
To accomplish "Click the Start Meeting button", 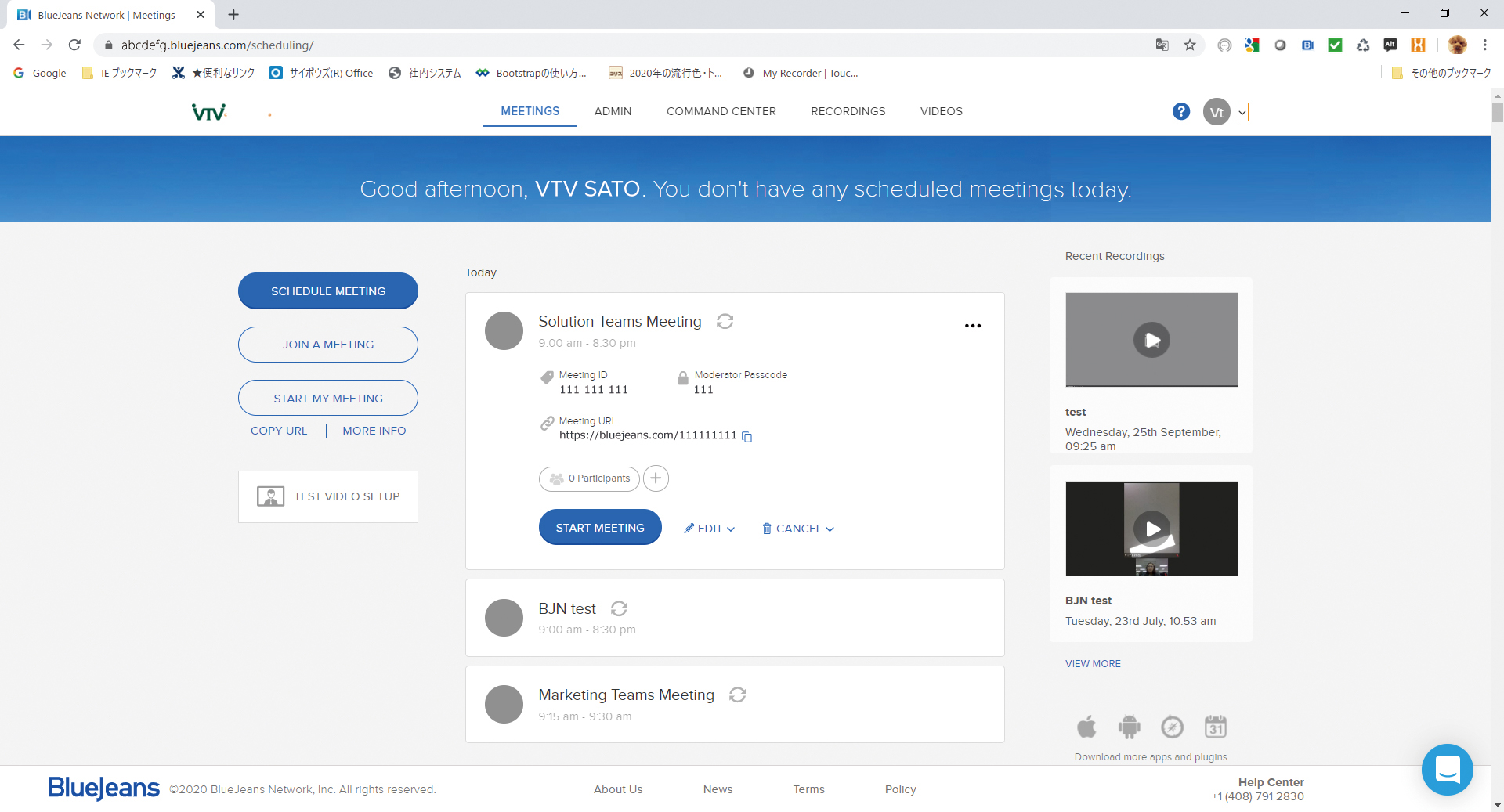I will pos(600,528).
